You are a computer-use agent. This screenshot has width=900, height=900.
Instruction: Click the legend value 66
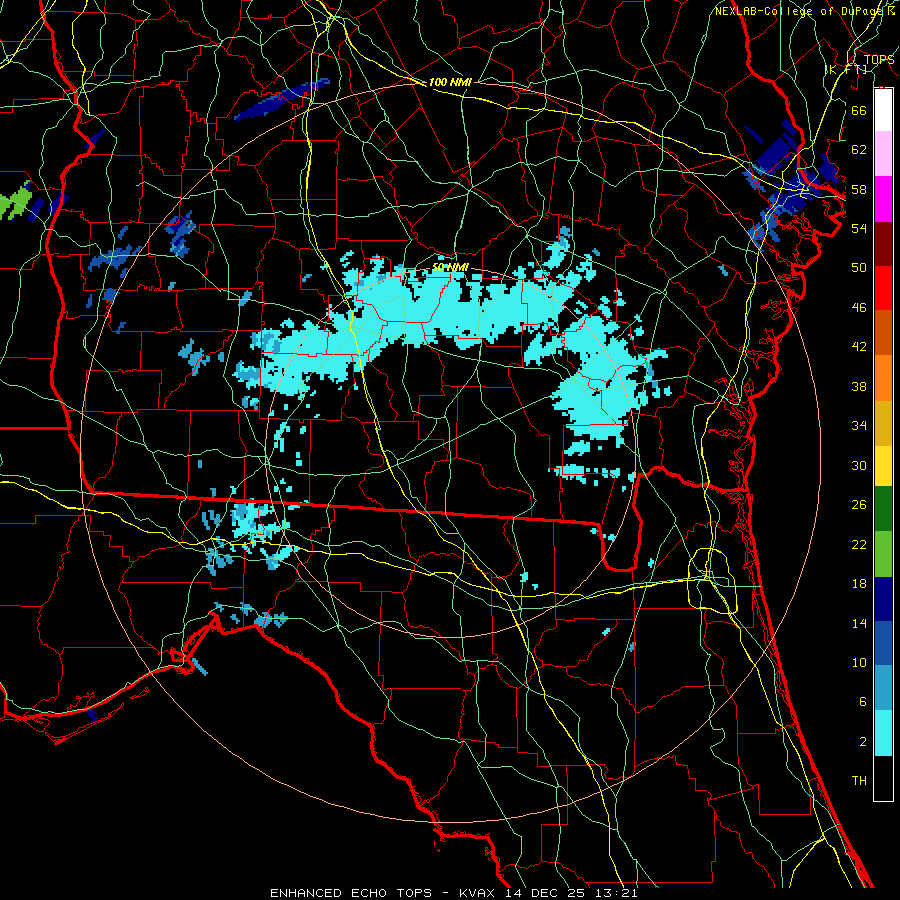[x=859, y=110]
